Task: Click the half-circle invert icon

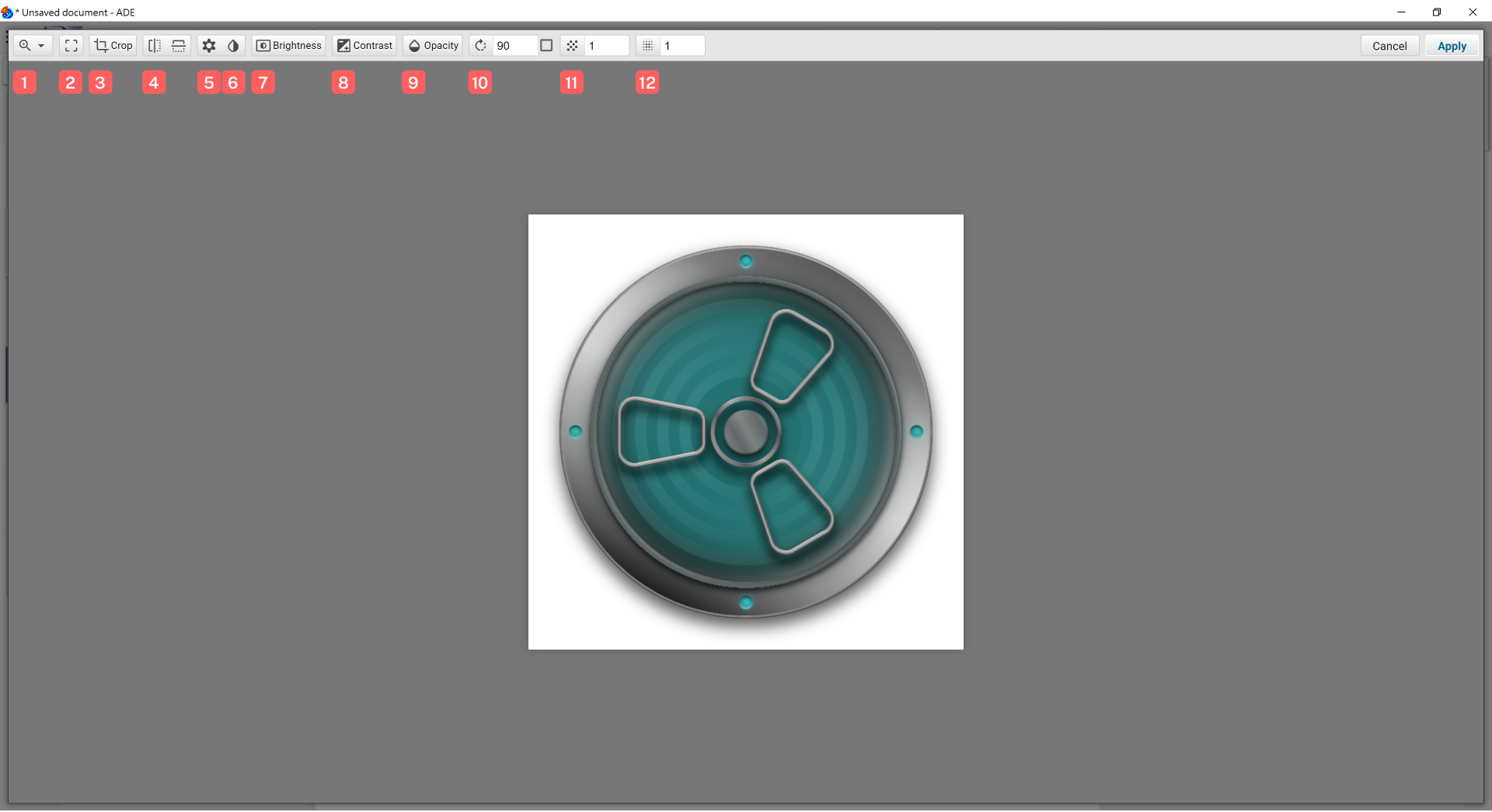Action: coord(233,46)
